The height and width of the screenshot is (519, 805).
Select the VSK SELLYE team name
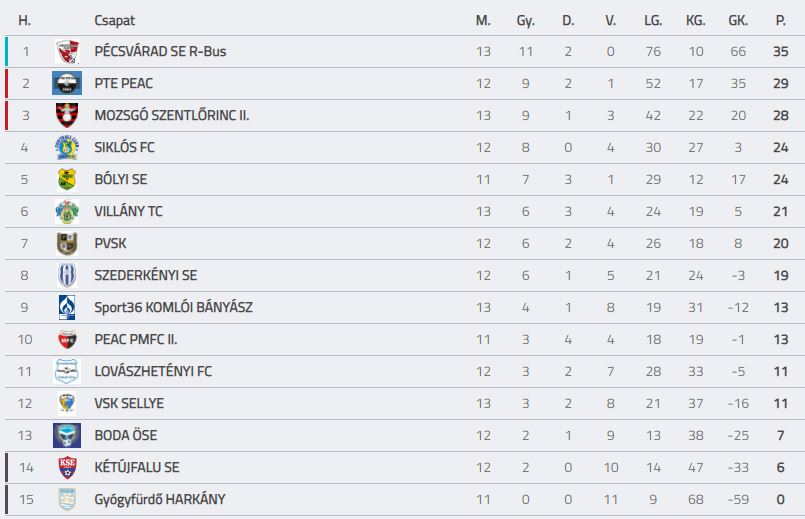click(129, 403)
